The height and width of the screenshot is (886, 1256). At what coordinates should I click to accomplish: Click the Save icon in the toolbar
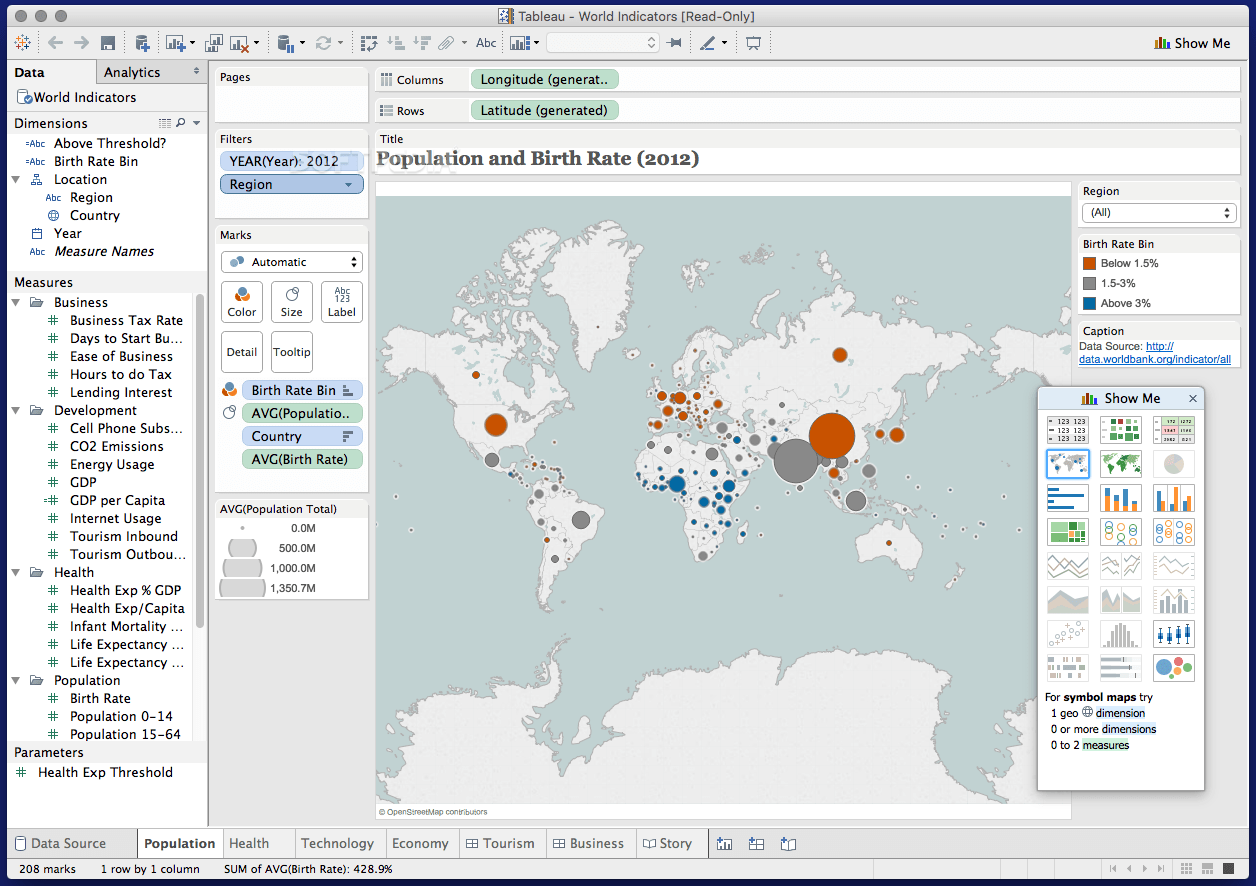click(x=108, y=43)
